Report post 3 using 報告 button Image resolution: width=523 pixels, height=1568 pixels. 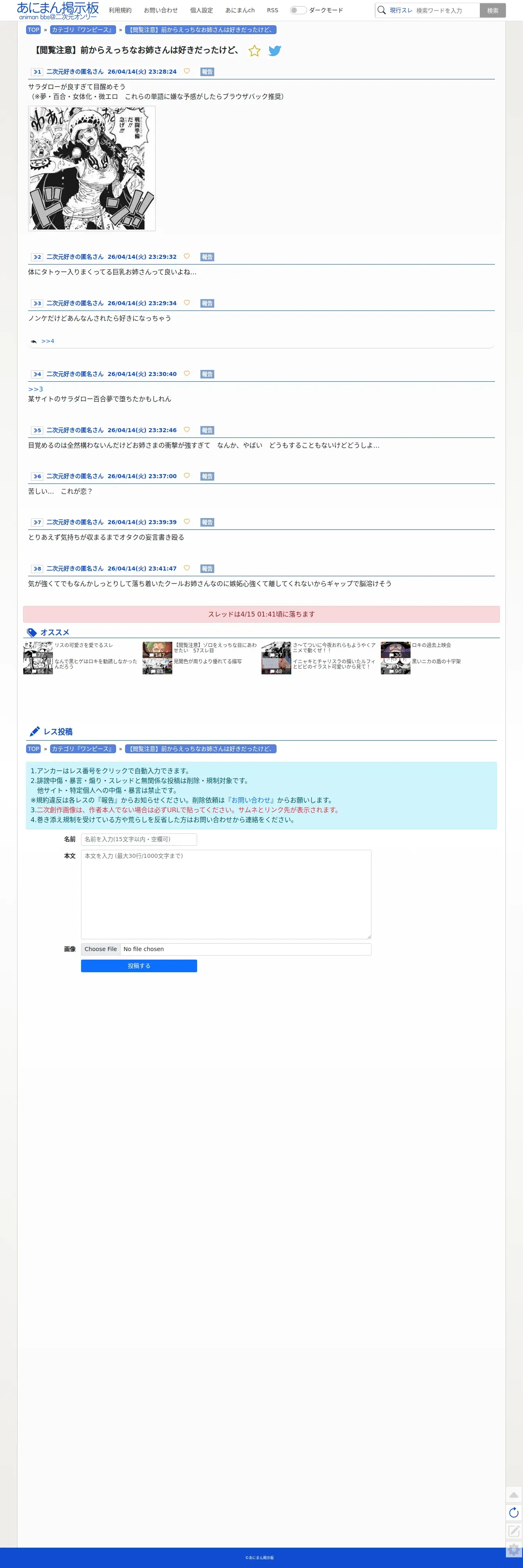(x=207, y=303)
